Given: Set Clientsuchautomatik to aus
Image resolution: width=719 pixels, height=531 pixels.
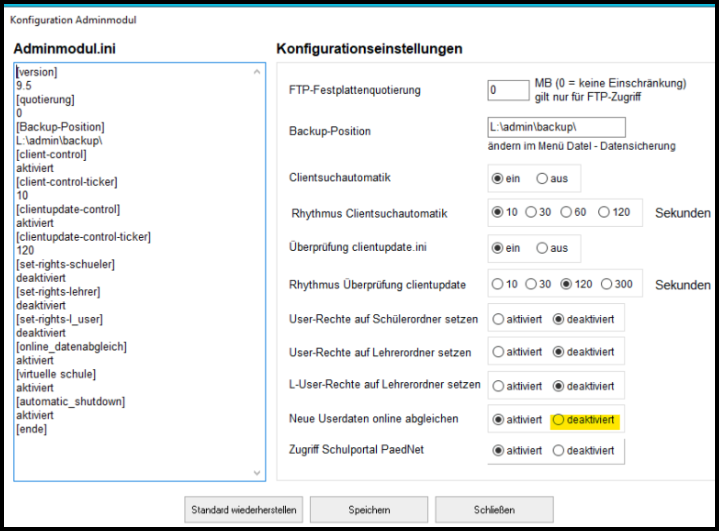Looking at the screenshot, I should coord(542,179).
